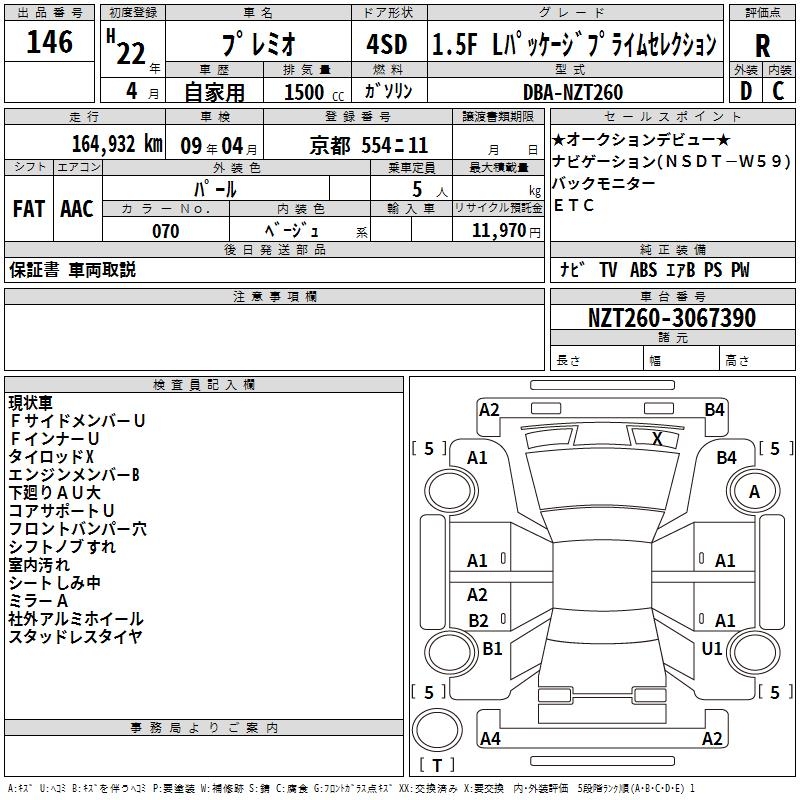Select the vehicle history 自家用

214,92
